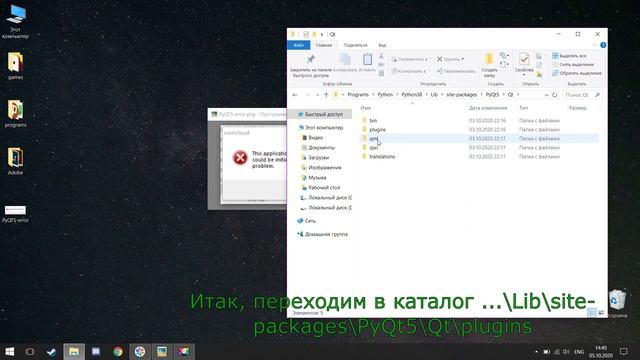Open Документы in navigation pane
Screen dimensions: 640x360
click(x=318, y=147)
